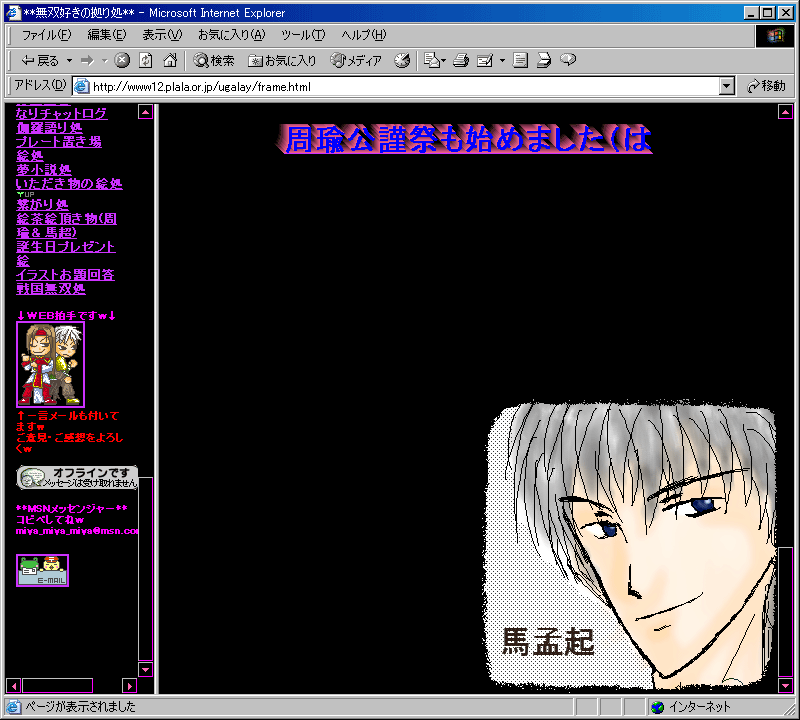The image size is (800, 720).
Task: Click the sidebar's vertical scrollbar thumb
Action: (x=145, y=569)
